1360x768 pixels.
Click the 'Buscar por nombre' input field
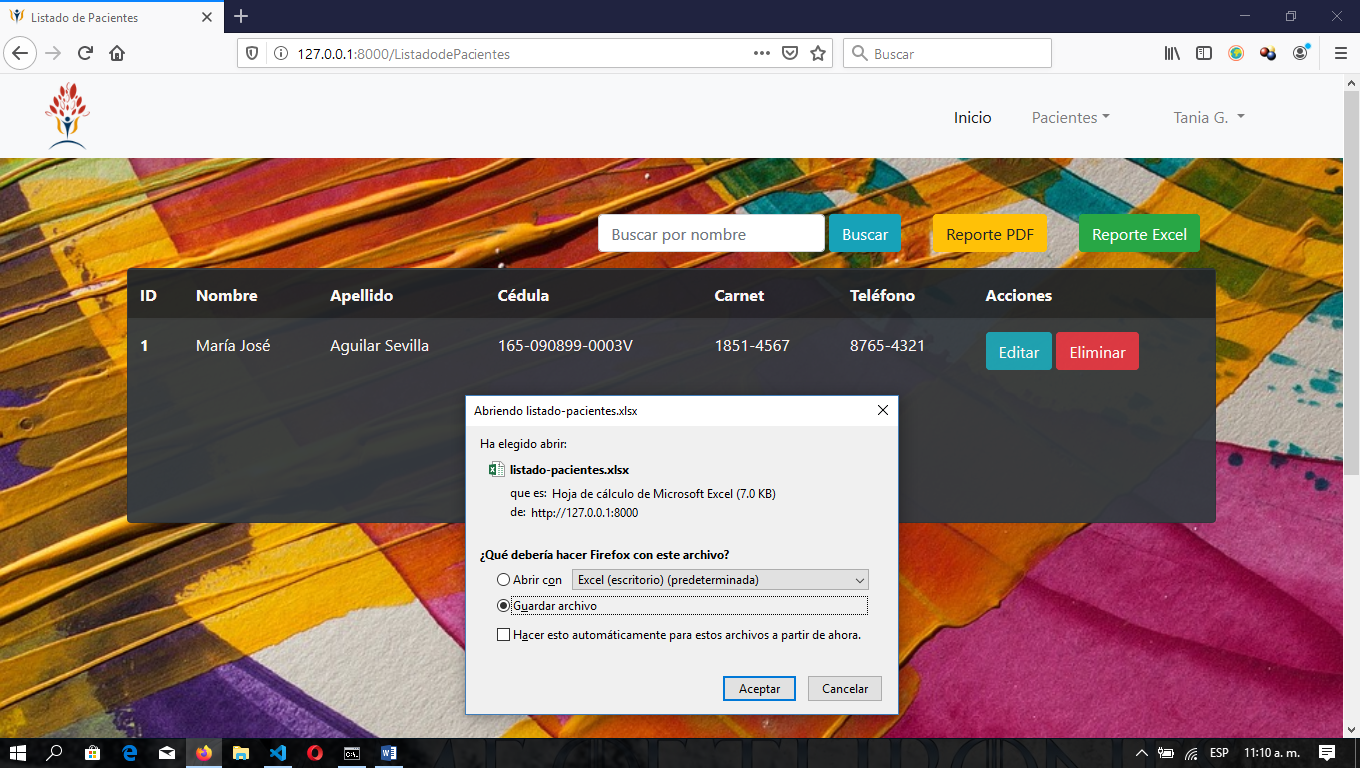coord(711,234)
